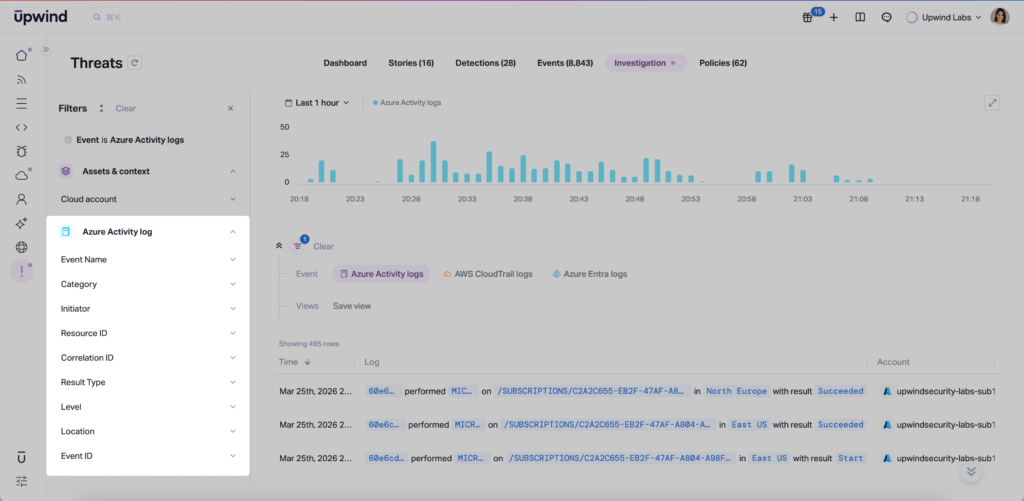The height and width of the screenshot is (501, 1024).
Task: Collapse the filter bar with double chevron up
Action: point(280,246)
